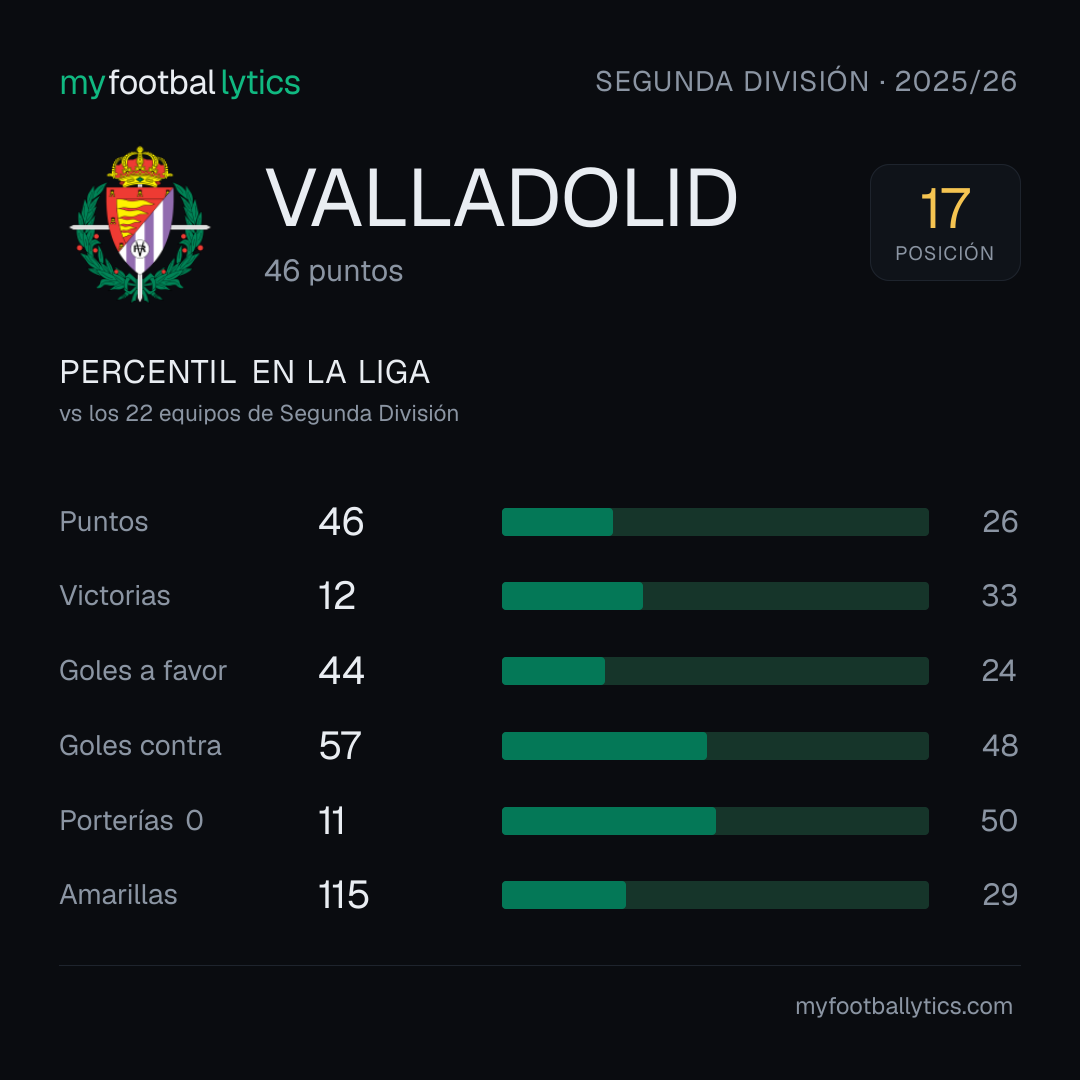Click the Goles a favor bar

715,671
